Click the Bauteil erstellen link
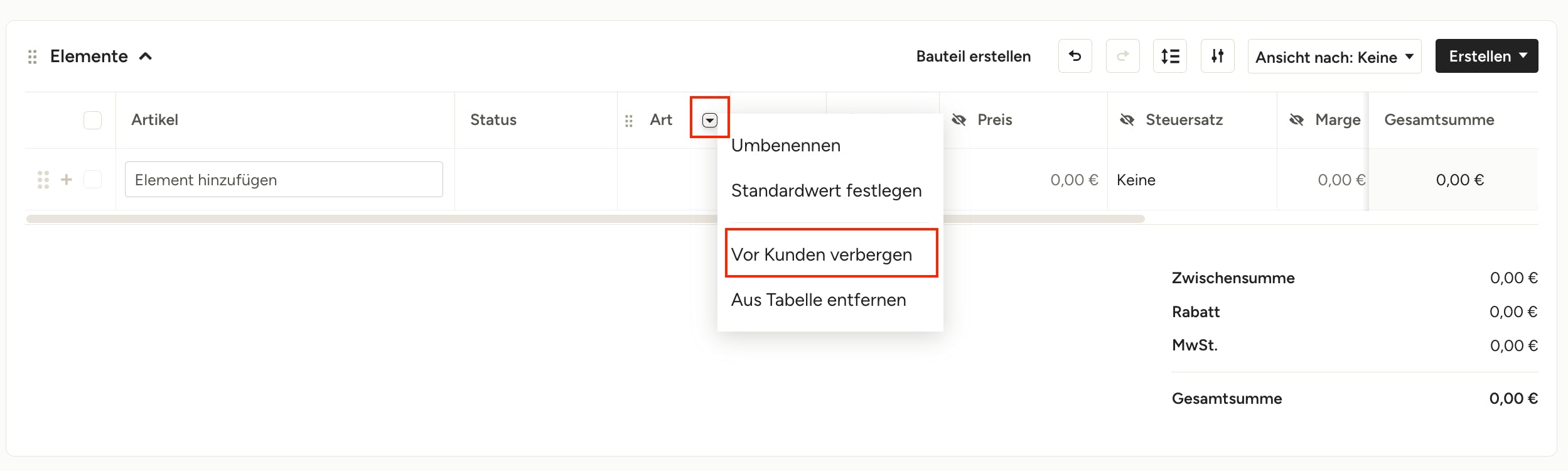Image resolution: width=1568 pixels, height=471 pixels. [x=974, y=57]
